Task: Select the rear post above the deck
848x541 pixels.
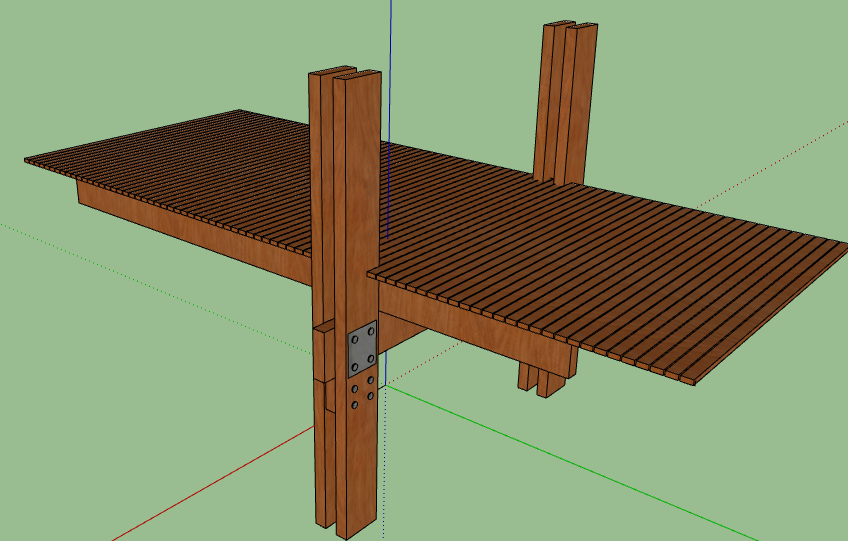Action: (567, 100)
